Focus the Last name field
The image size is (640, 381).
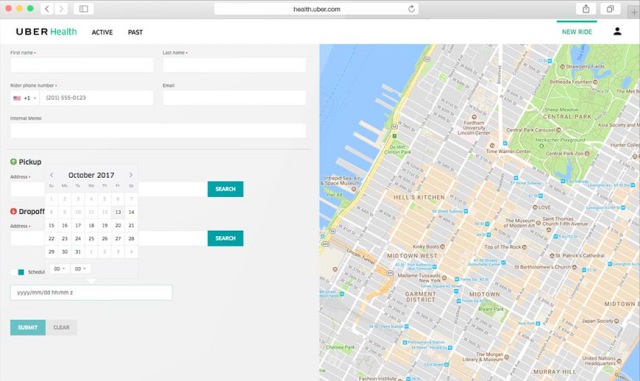pyautogui.click(x=234, y=65)
